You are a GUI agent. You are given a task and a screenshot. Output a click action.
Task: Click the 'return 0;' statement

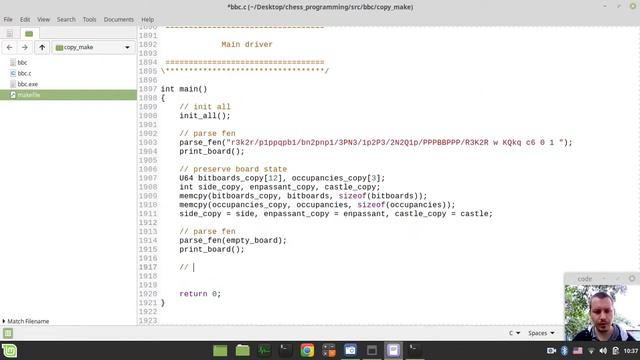200,294
